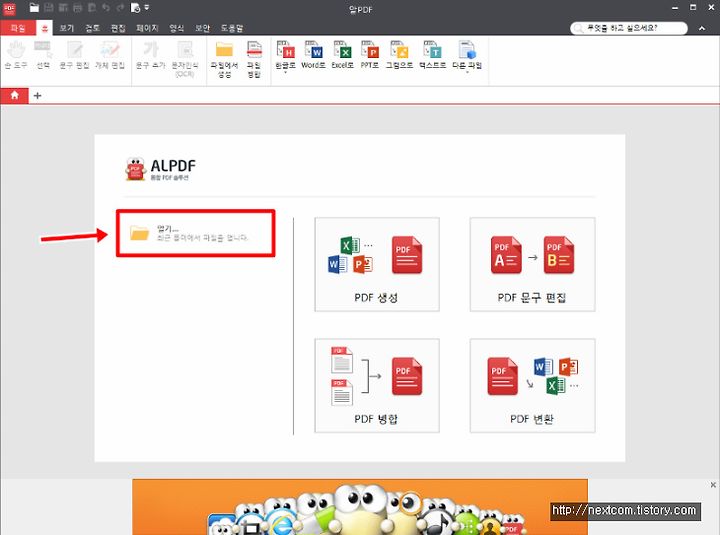Screen dimensions: 720x535
Task: Click the home tab house icon
Action: pos(15,95)
